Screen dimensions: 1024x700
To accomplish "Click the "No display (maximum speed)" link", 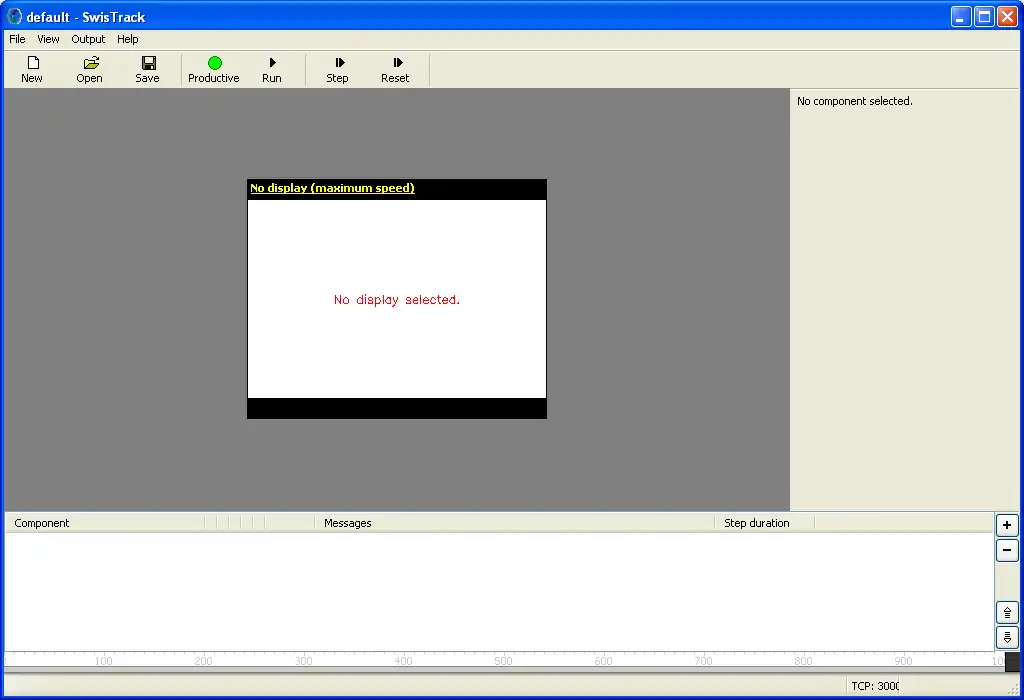I will (x=332, y=188).
